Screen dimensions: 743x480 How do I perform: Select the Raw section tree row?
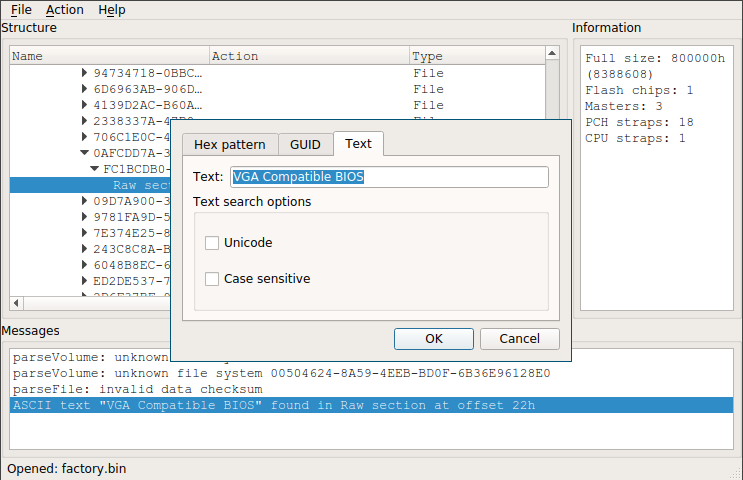coord(90,185)
